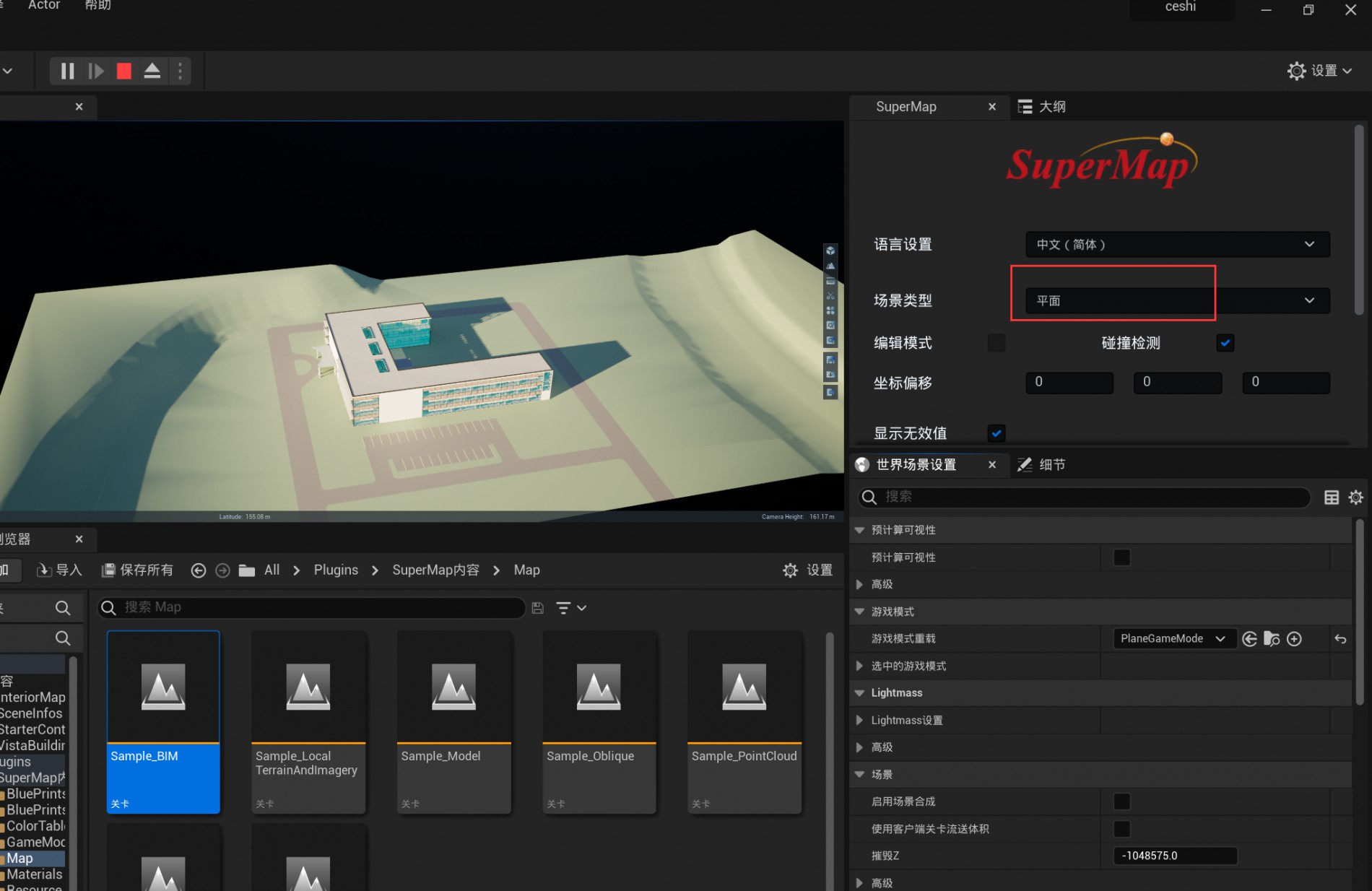The width and height of the screenshot is (1372, 891).
Task: Expand the 高级 row under 预计算可视性
Action: tap(859, 584)
